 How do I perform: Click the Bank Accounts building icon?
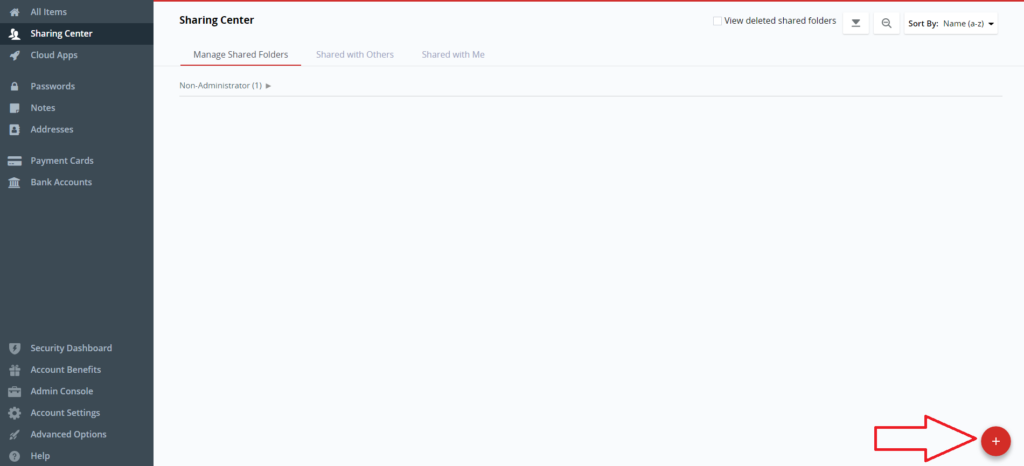[x=14, y=182]
